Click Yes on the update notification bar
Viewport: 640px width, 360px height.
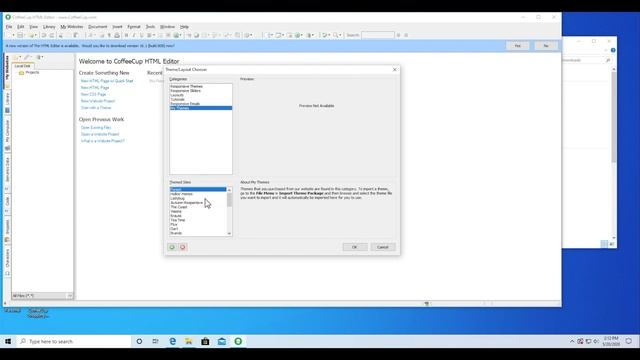coord(518,46)
